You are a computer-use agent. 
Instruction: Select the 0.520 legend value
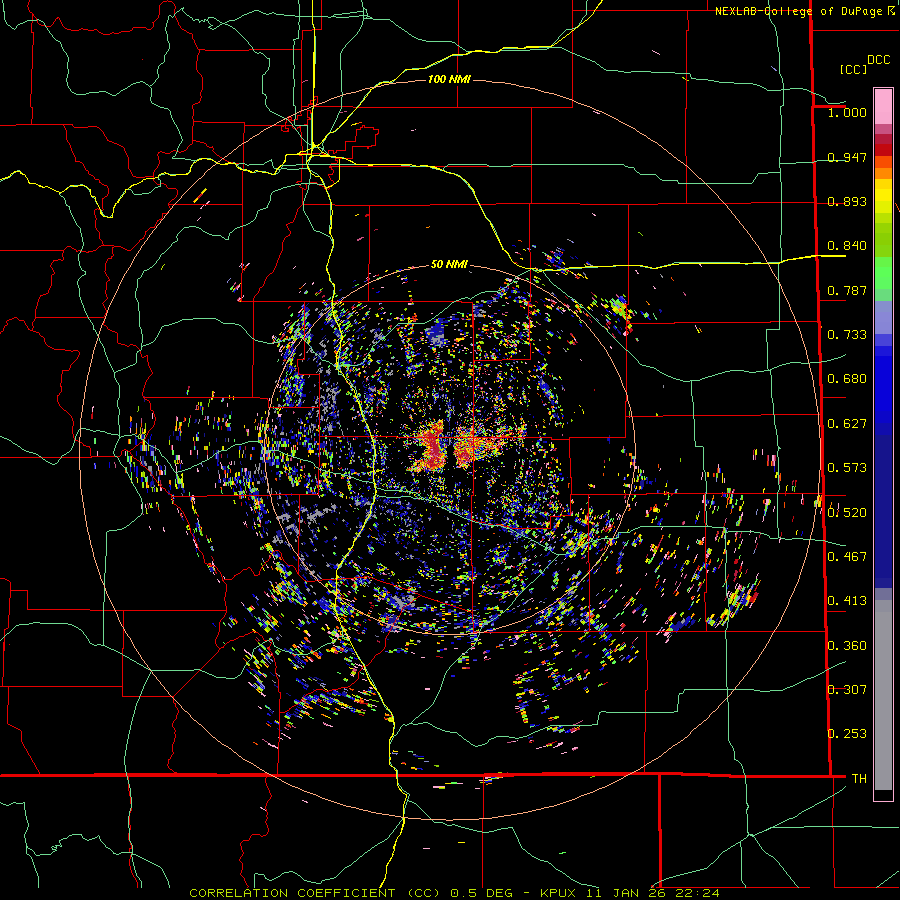click(847, 512)
